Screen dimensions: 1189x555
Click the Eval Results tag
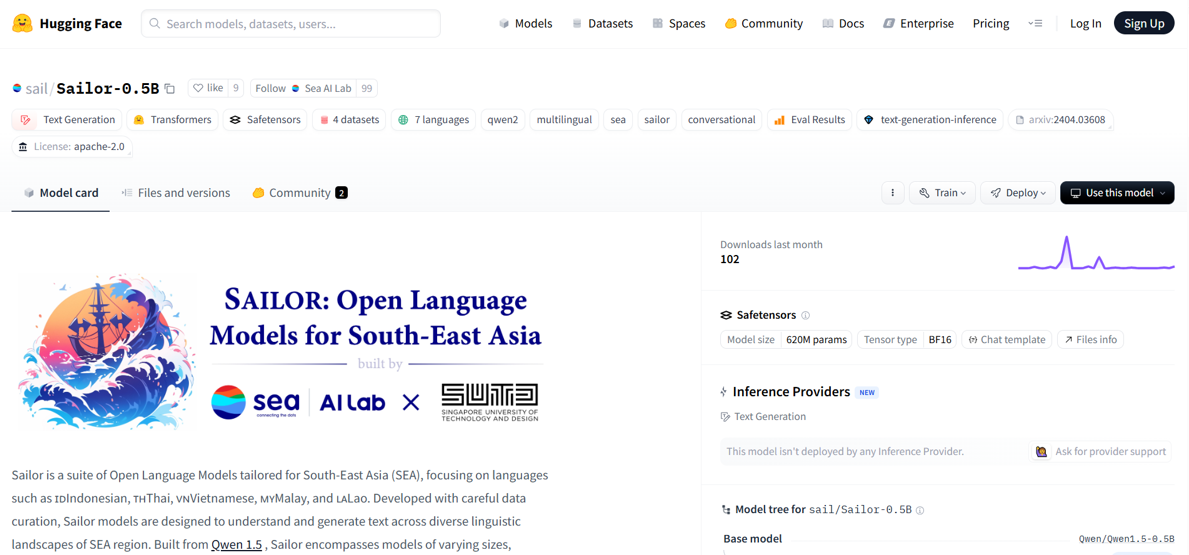(x=809, y=120)
